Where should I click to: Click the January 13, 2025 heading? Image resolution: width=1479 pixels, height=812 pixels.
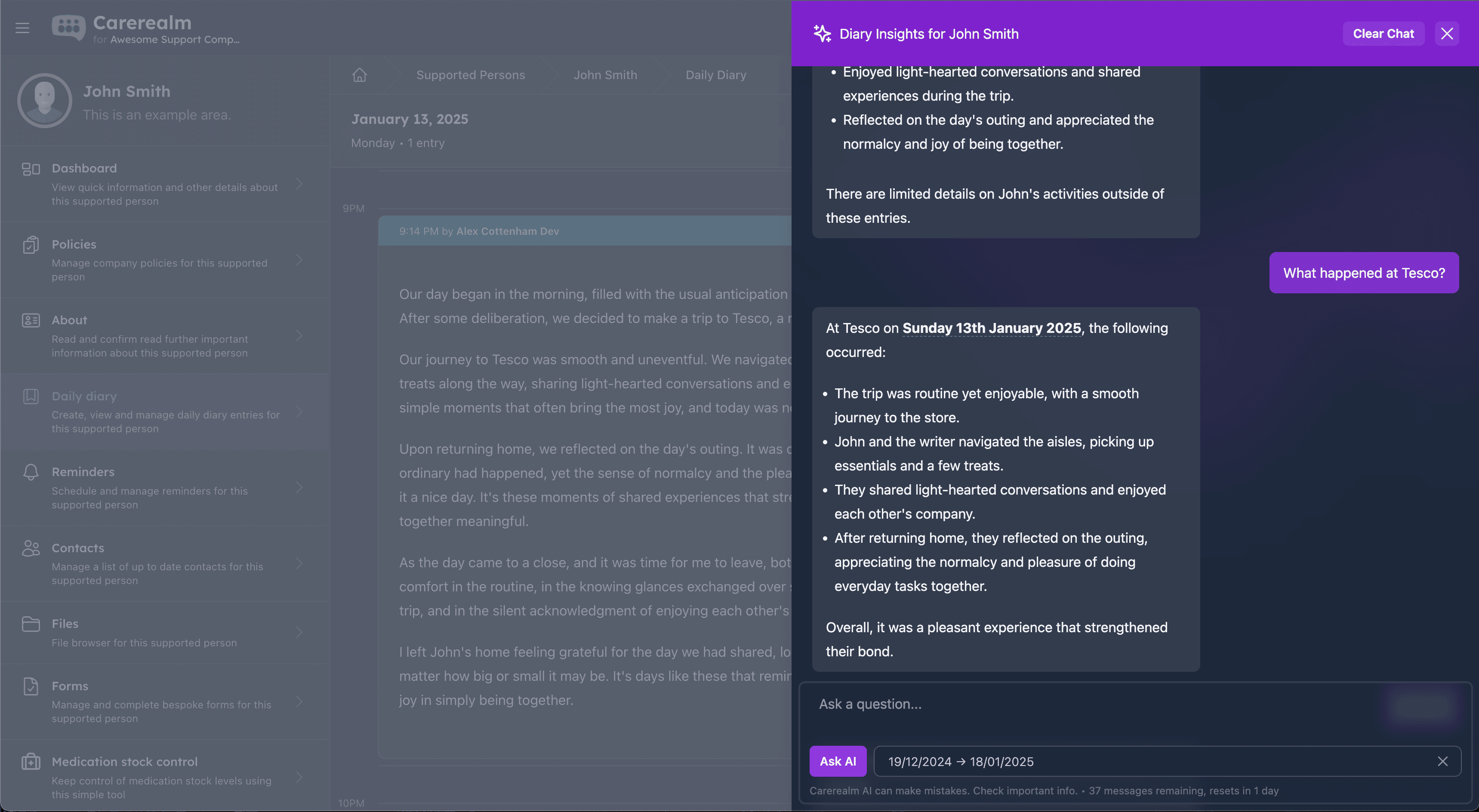410,119
